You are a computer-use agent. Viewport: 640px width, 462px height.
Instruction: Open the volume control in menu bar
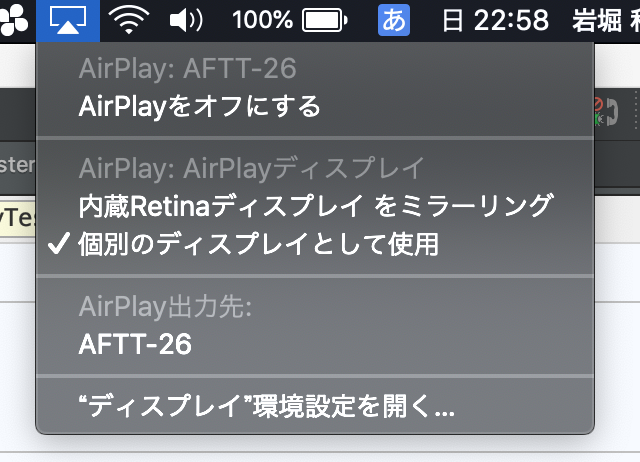pos(187,20)
